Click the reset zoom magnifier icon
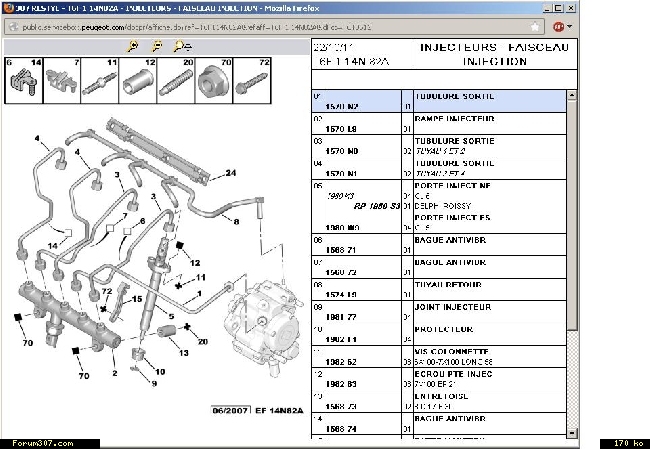The image size is (650, 449). [181, 46]
